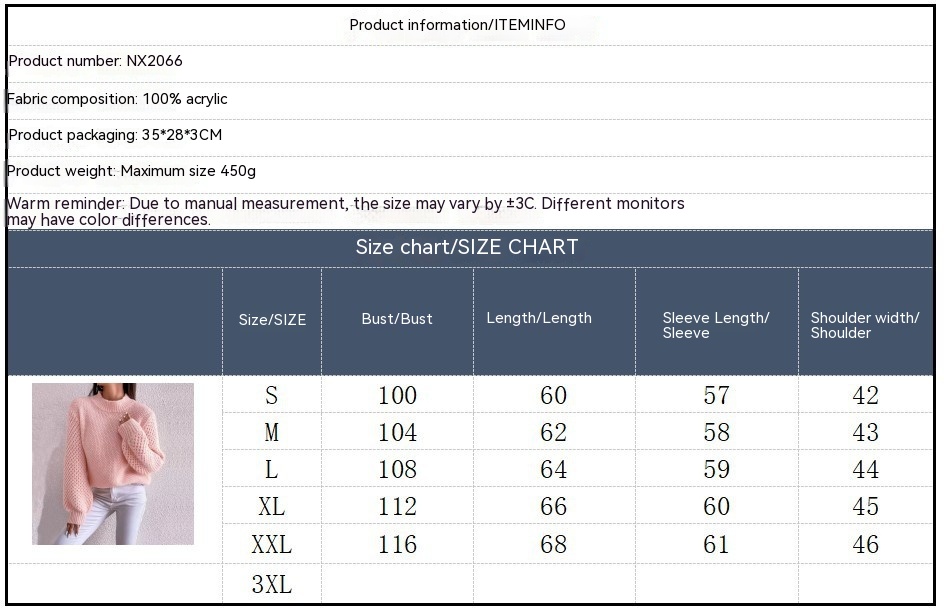Viewport: 944px width, 615px height.
Task: Click the product packaging 35*28*3CM line
Action: pyautogui.click(x=115, y=135)
